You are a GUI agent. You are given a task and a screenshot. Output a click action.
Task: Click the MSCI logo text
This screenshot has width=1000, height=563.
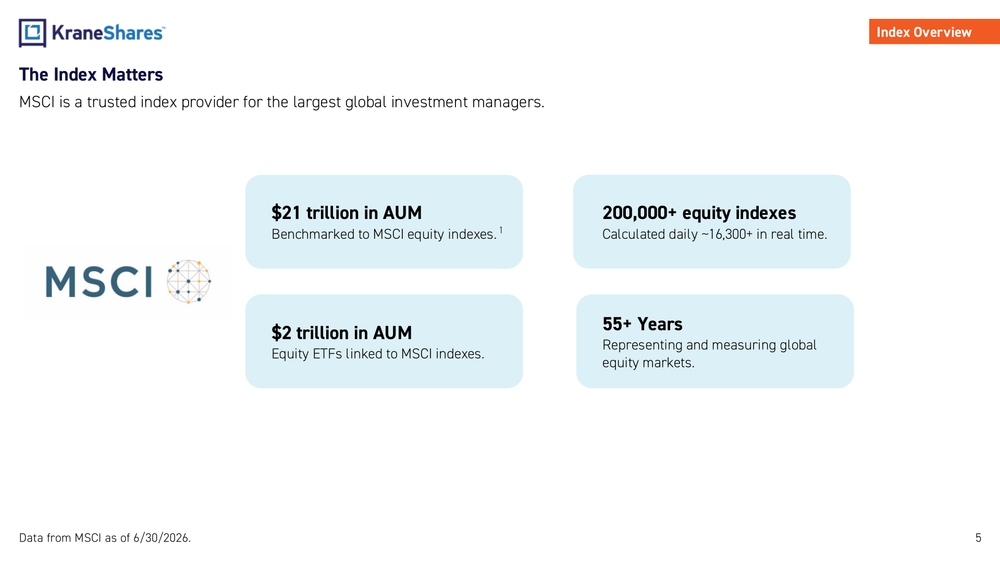tap(99, 282)
